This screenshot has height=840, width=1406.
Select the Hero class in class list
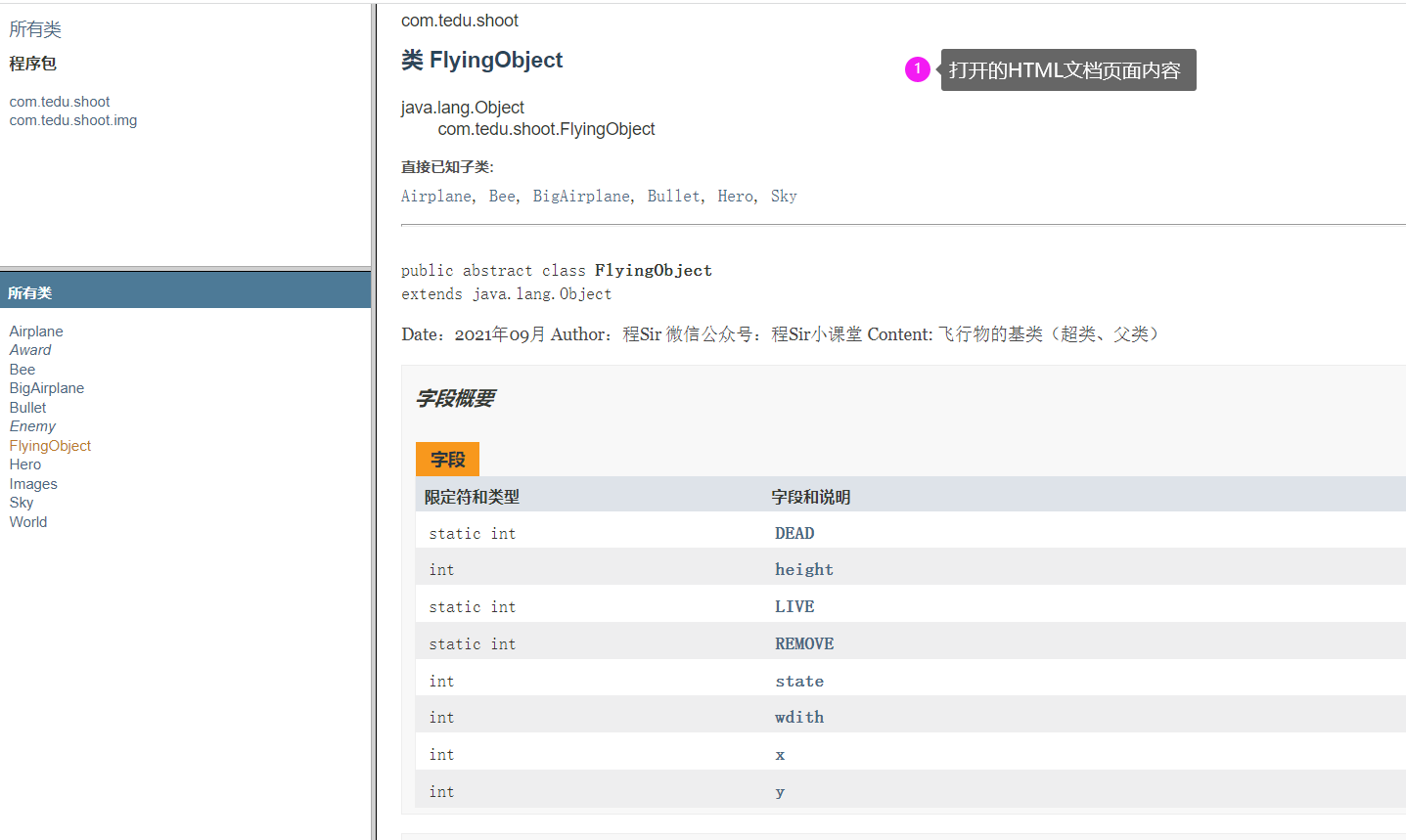(x=25, y=464)
